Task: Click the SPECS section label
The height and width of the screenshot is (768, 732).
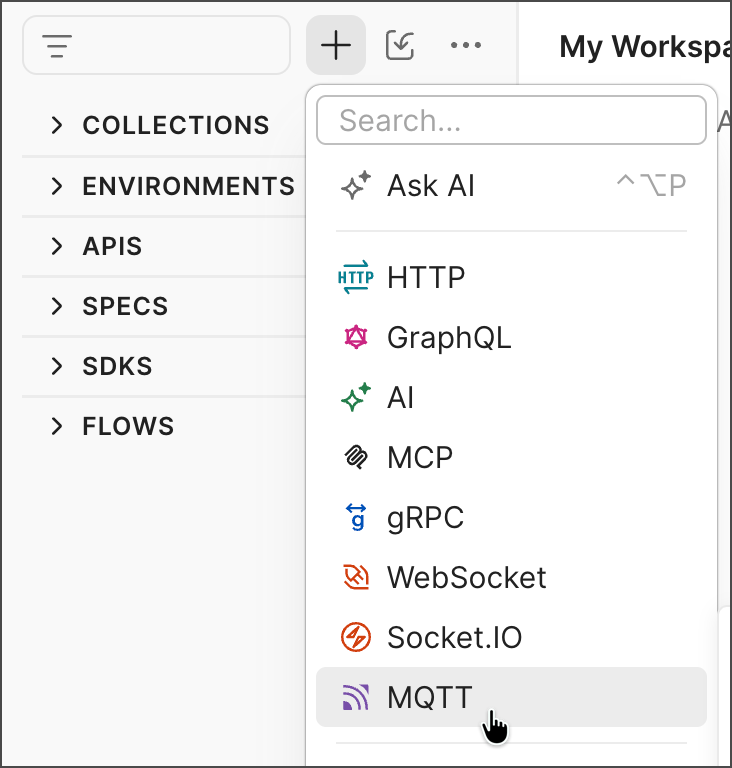Action: pos(125,306)
